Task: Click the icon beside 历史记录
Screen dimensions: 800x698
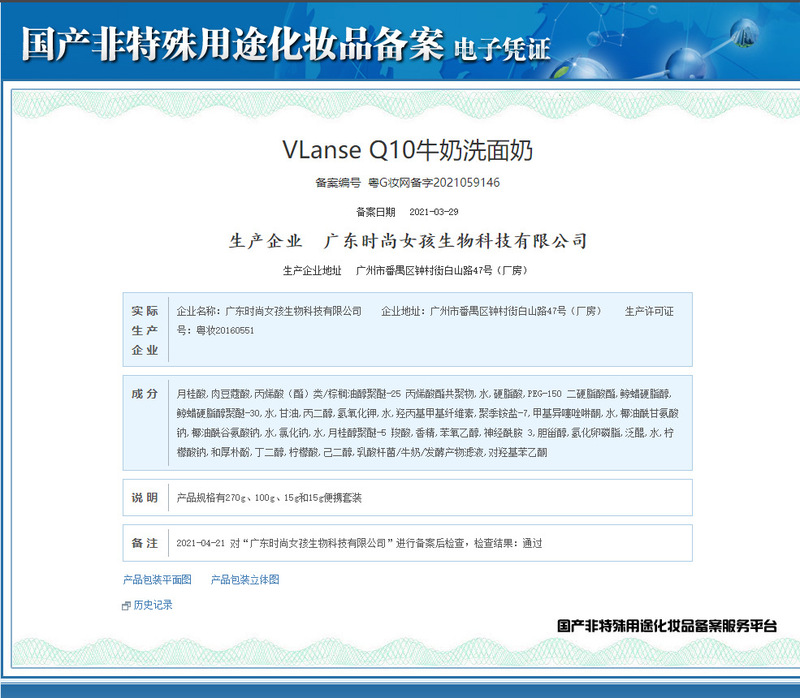Action: (x=127, y=606)
